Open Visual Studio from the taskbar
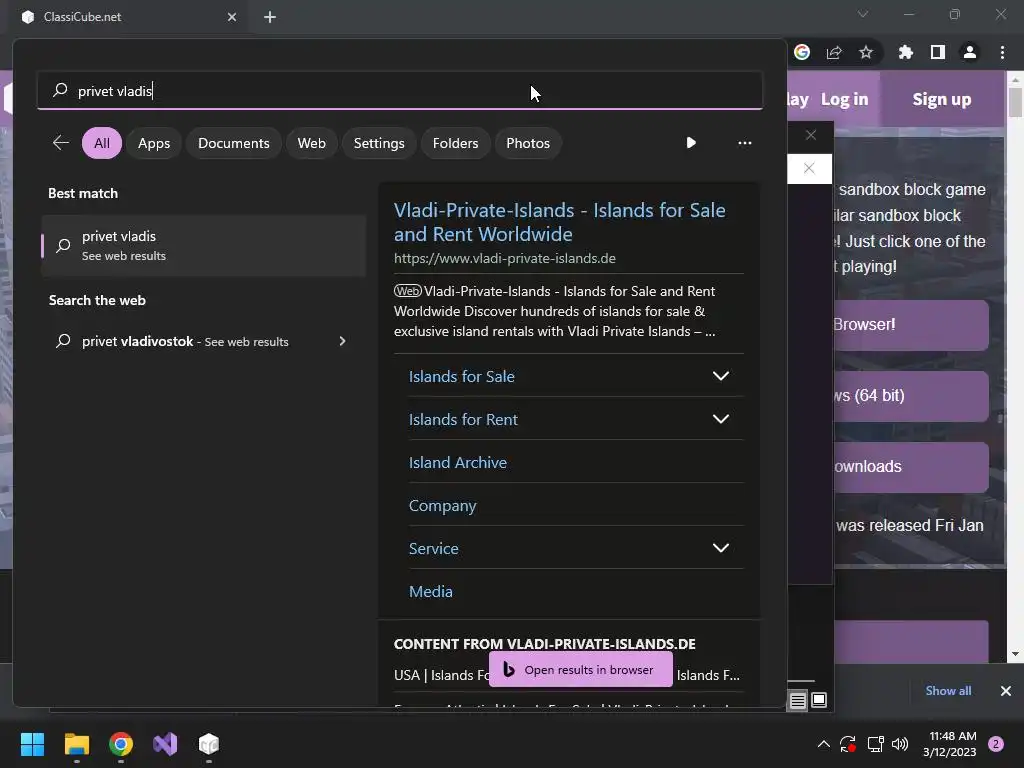 point(165,744)
